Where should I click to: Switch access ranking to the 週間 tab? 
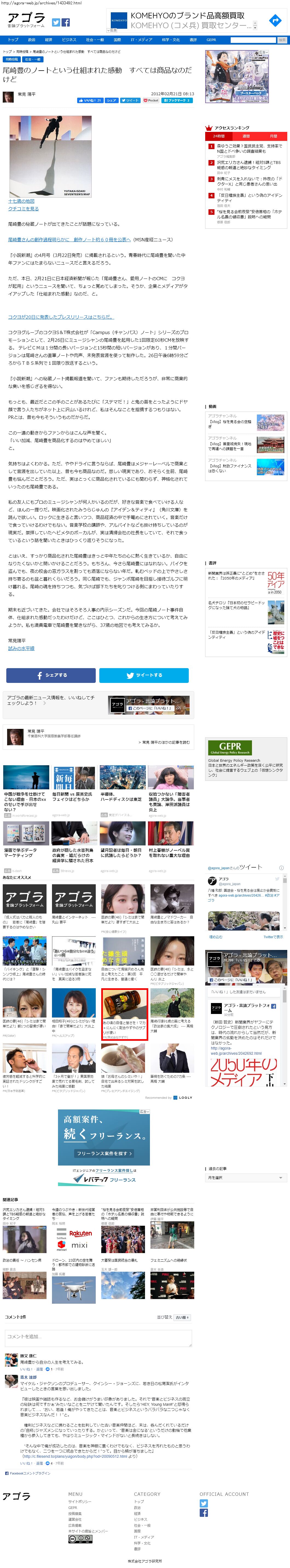[x=246, y=136]
